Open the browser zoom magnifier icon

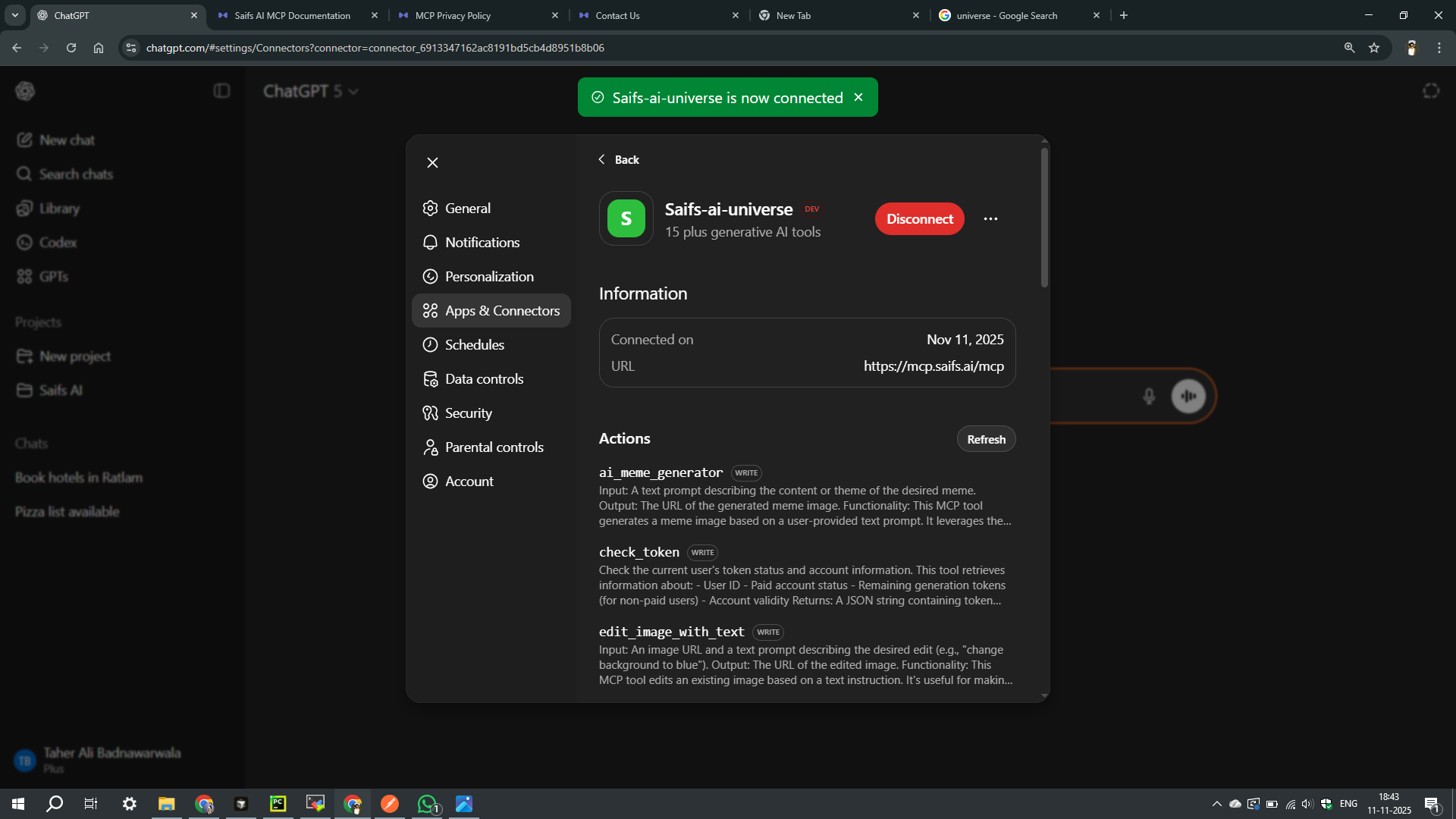tap(1349, 48)
